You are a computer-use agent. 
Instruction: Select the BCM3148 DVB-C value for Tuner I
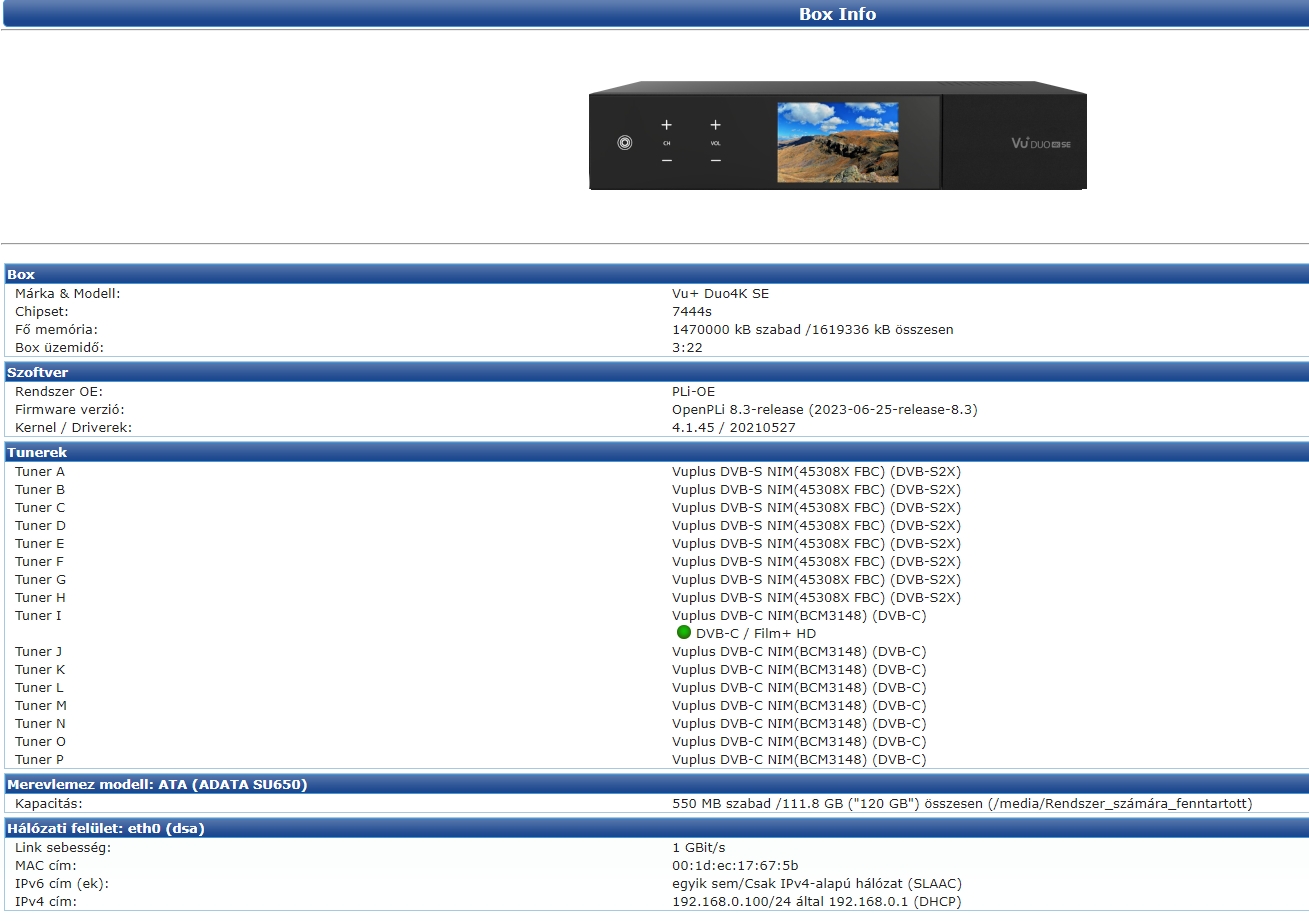pos(799,616)
